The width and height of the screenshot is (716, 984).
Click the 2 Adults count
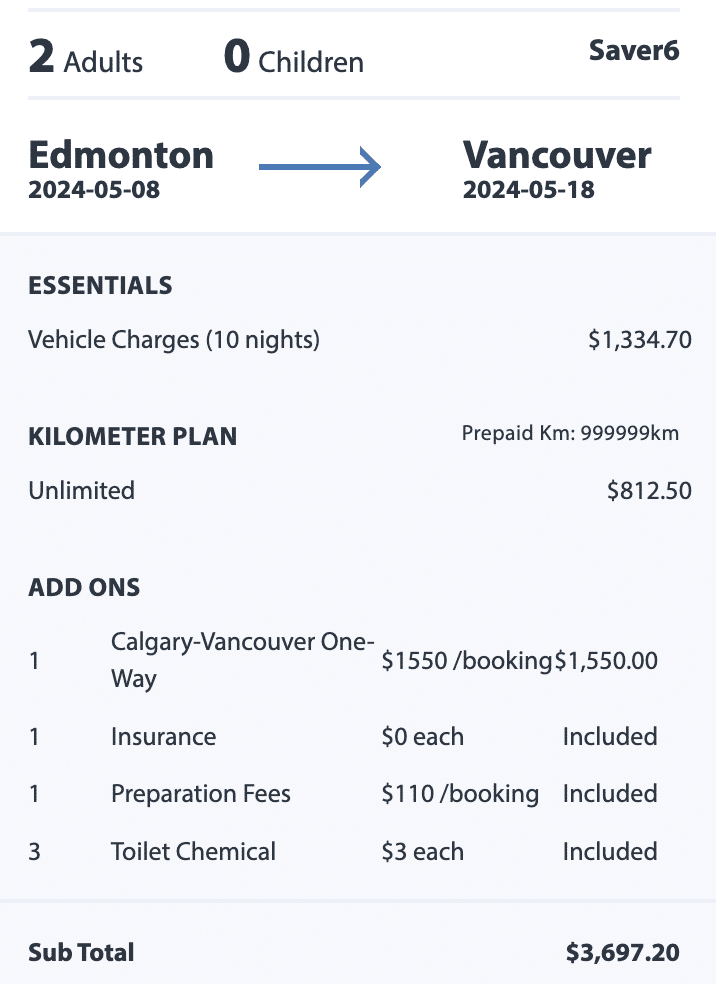[x=86, y=59]
